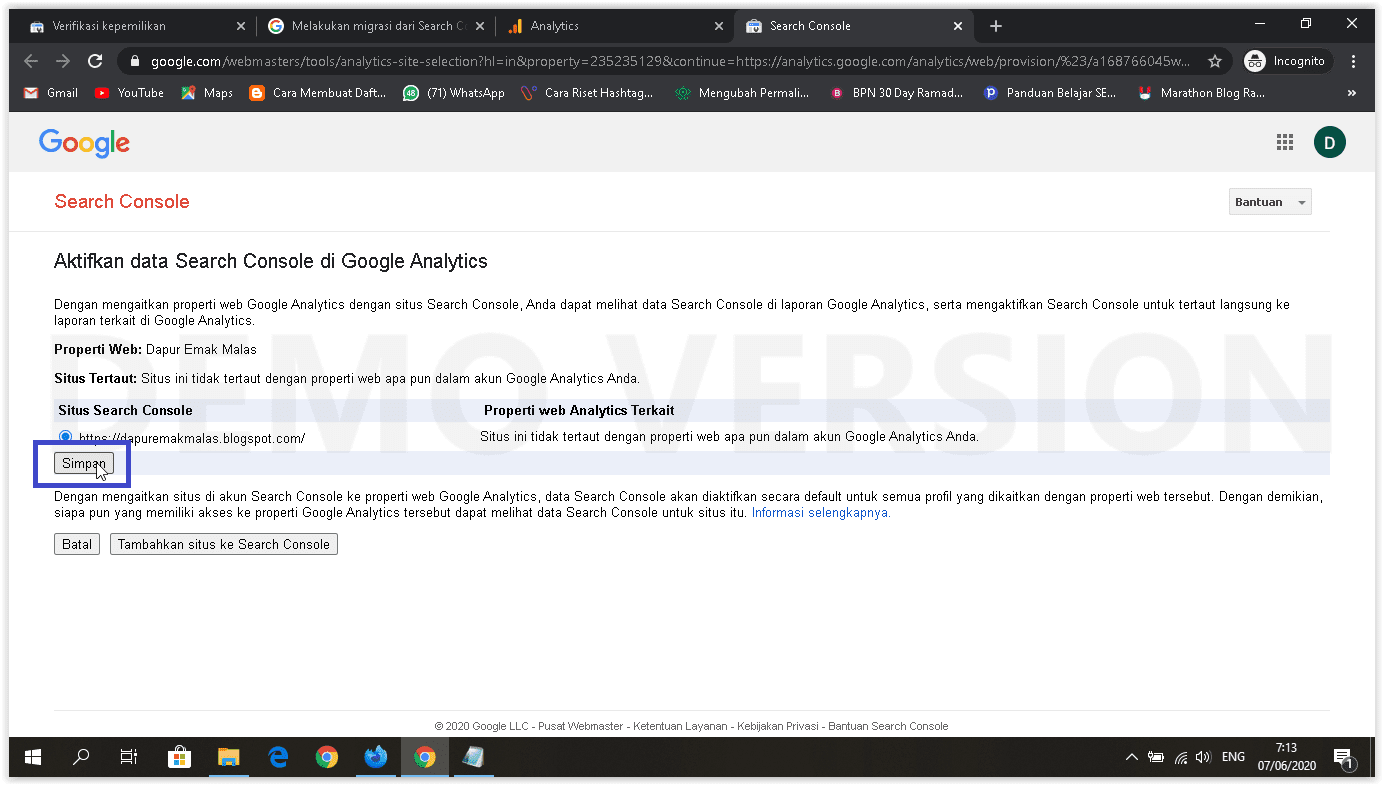Open Microsoft Store from the taskbar
This screenshot has width=1383, height=785.
179,757
